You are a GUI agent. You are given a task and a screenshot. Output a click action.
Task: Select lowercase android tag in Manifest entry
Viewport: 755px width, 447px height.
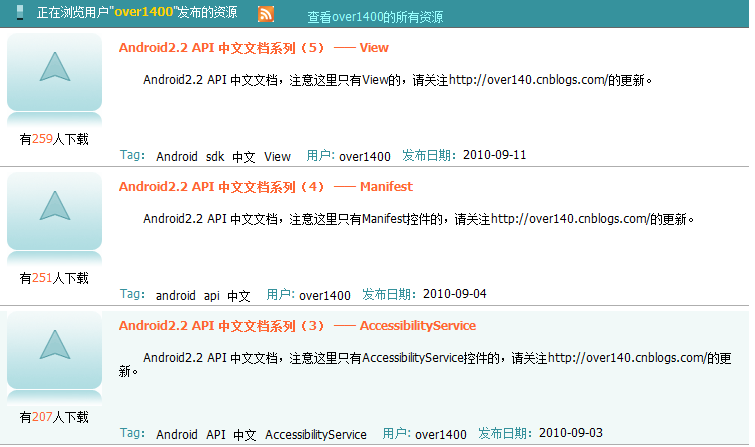click(x=175, y=295)
